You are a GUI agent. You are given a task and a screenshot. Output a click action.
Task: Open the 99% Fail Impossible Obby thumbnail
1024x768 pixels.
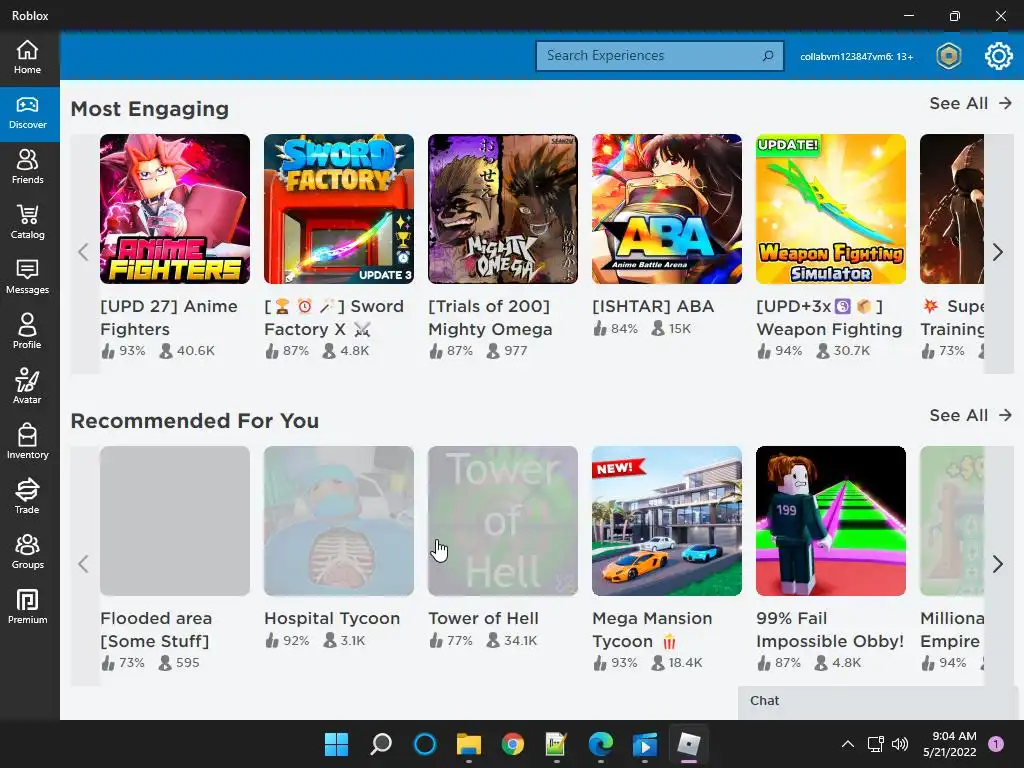(x=831, y=521)
